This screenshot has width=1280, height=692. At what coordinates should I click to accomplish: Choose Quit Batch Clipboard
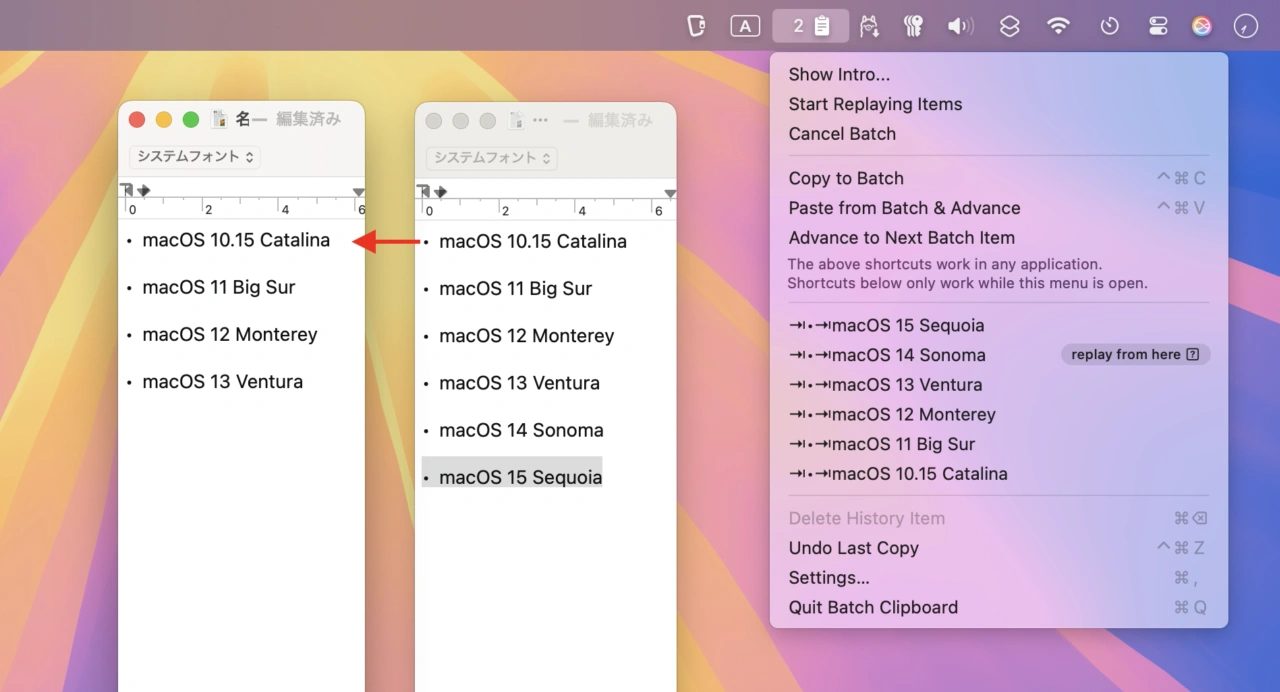873,607
